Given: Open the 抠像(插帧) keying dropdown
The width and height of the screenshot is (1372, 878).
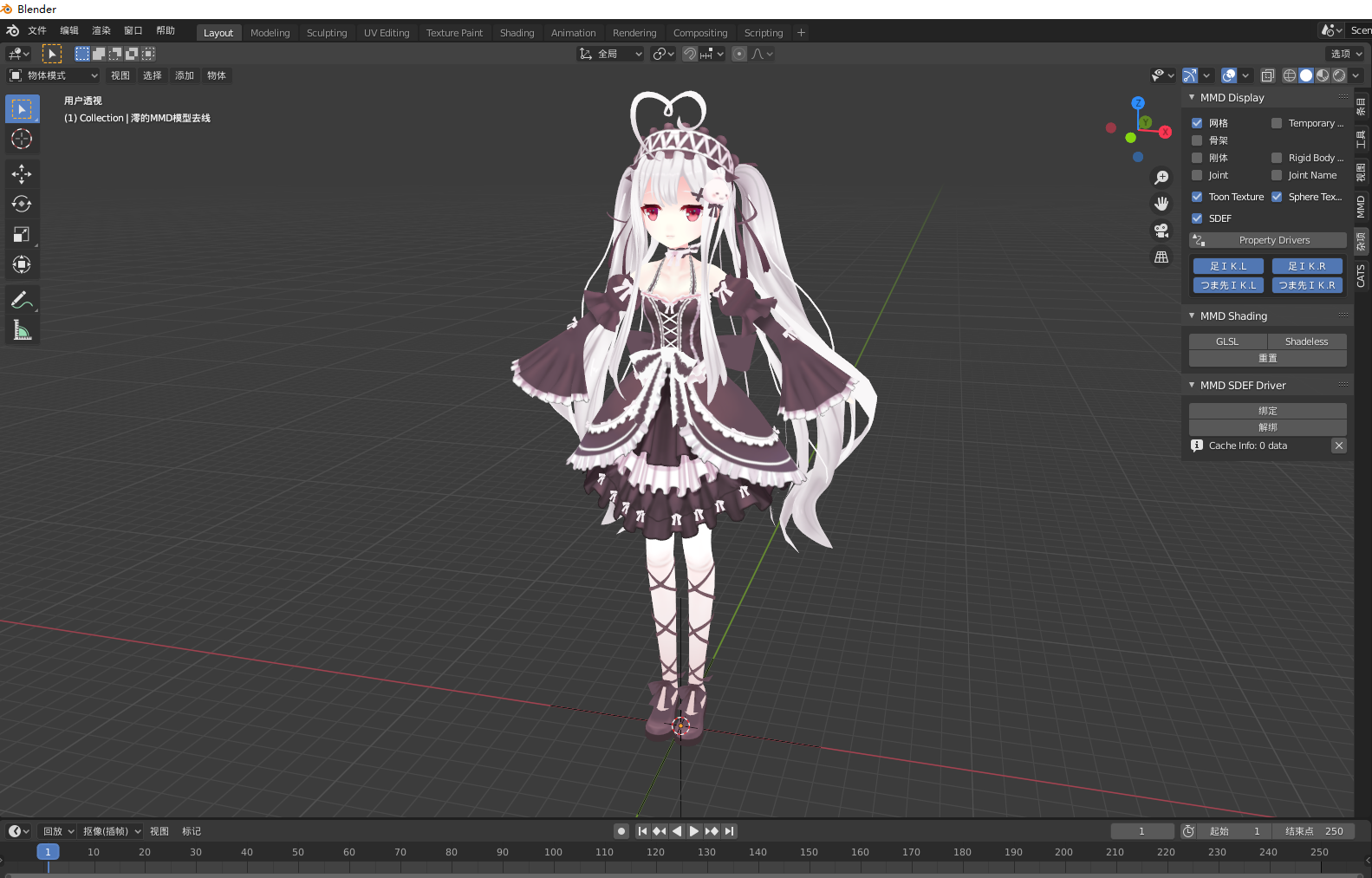Looking at the screenshot, I should [111, 831].
